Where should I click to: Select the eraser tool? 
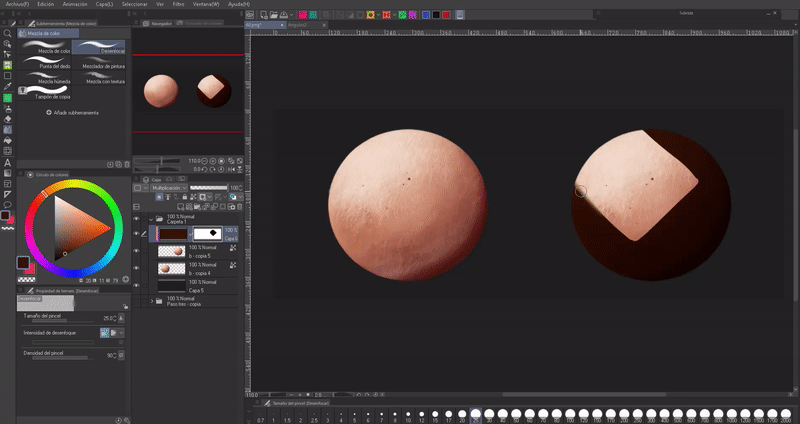[x=7, y=119]
